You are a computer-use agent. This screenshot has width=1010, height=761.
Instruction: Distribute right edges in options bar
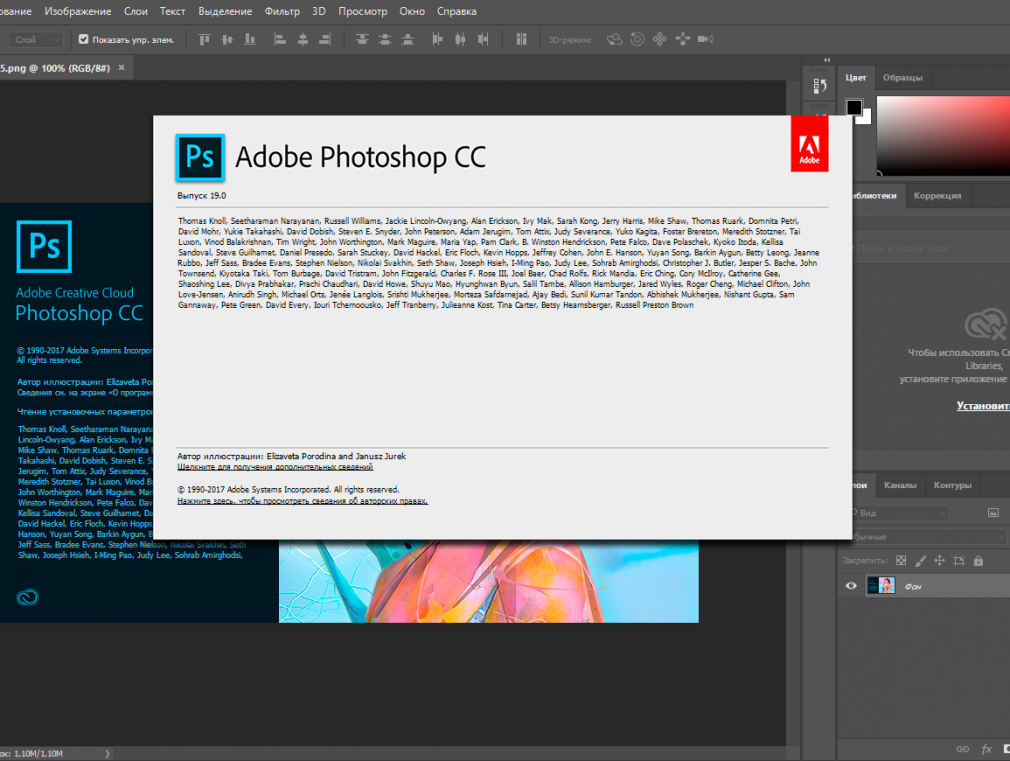[x=483, y=39]
